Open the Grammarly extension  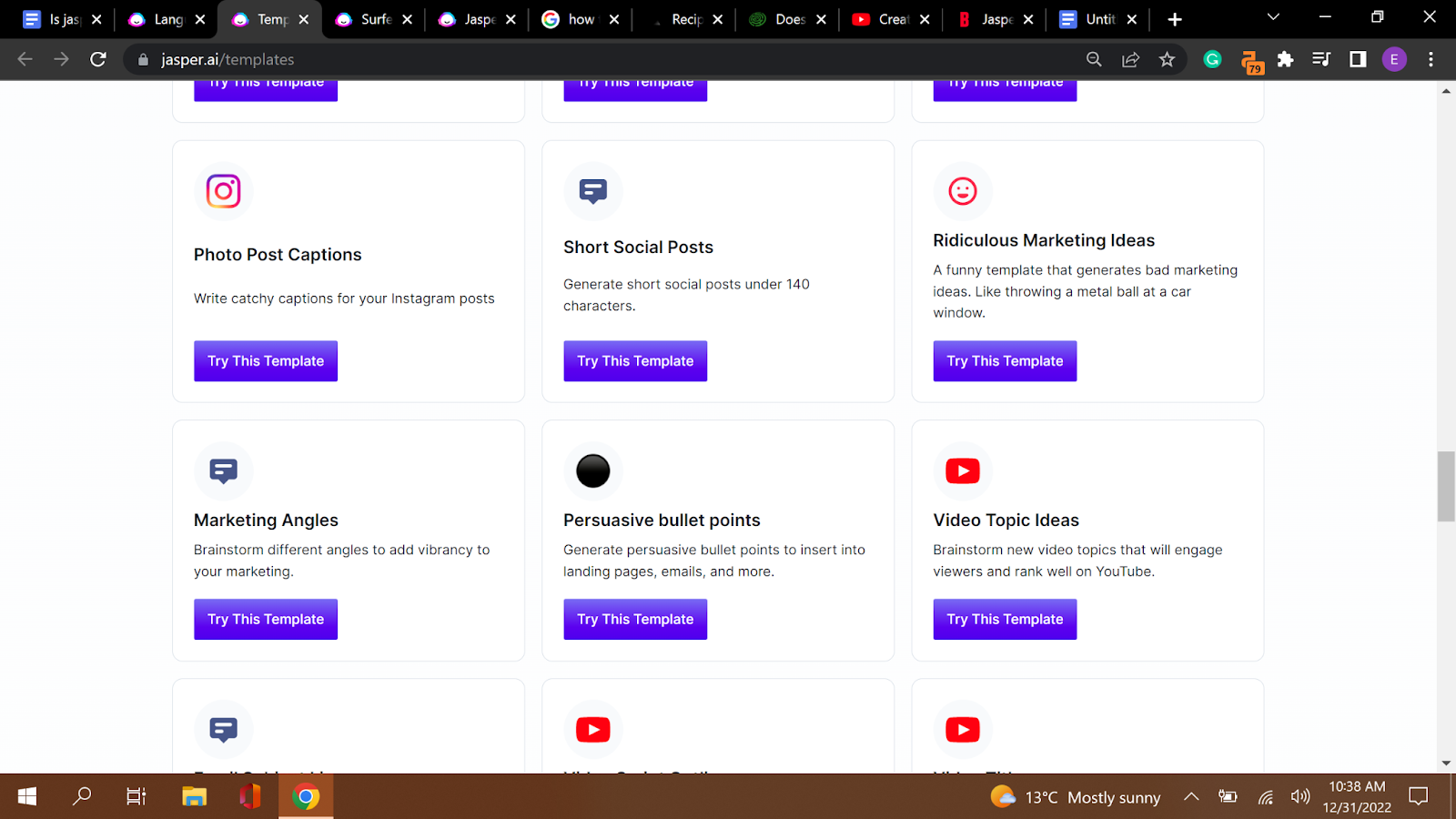(1212, 59)
